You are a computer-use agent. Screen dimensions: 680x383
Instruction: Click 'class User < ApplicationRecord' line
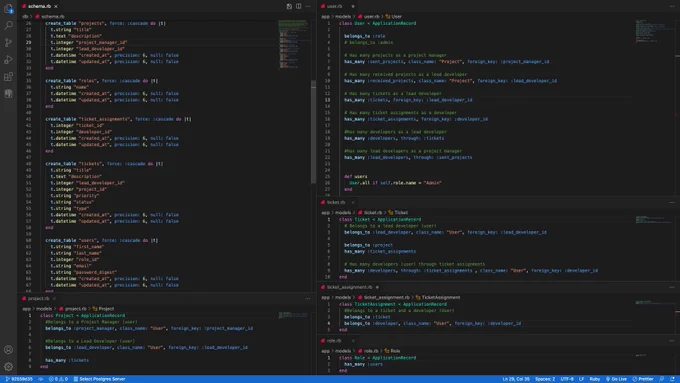point(377,23)
